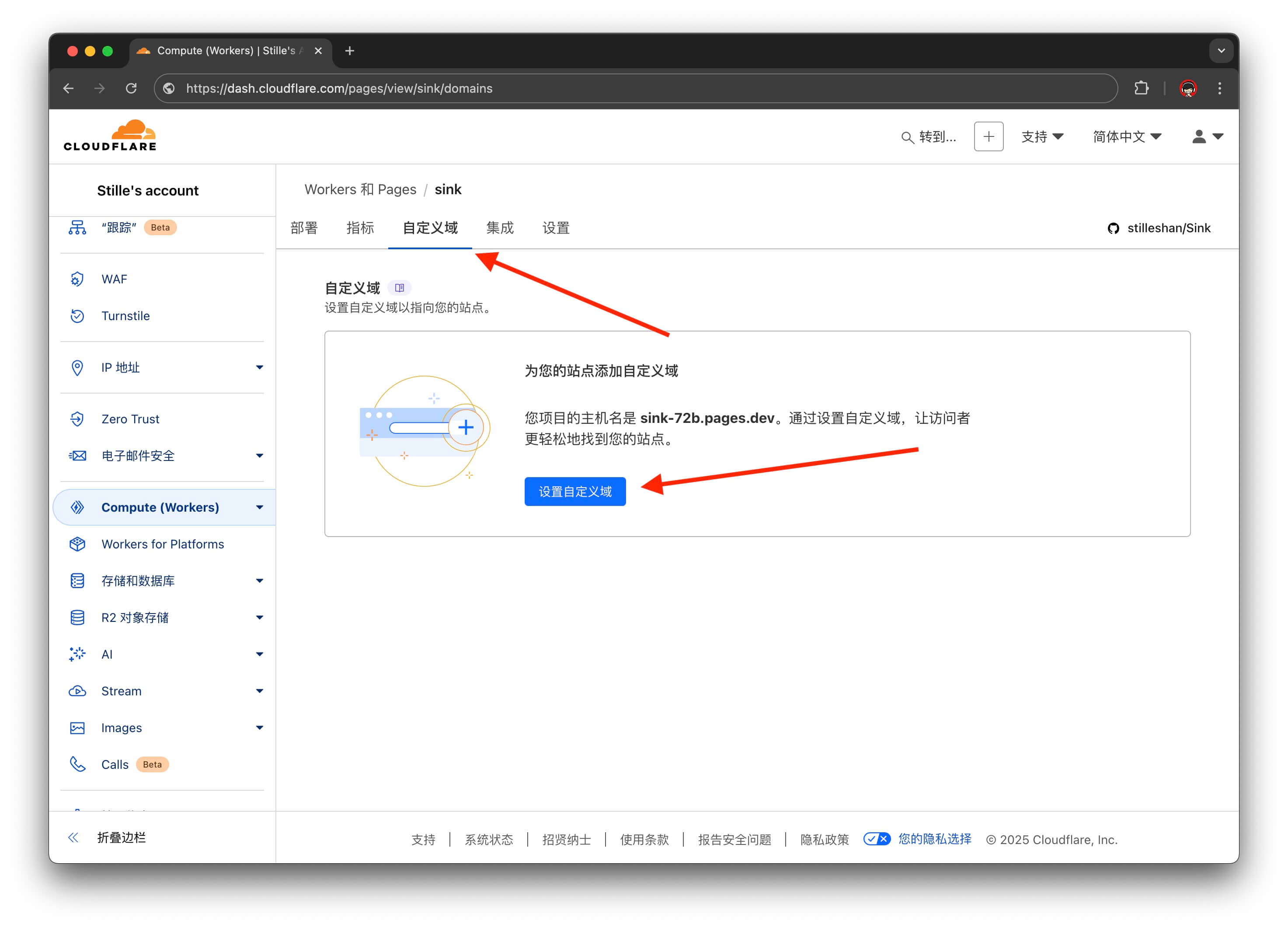Click the Calls phone icon
Viewport: 1288px width, 928px height.
pos(77,764)
